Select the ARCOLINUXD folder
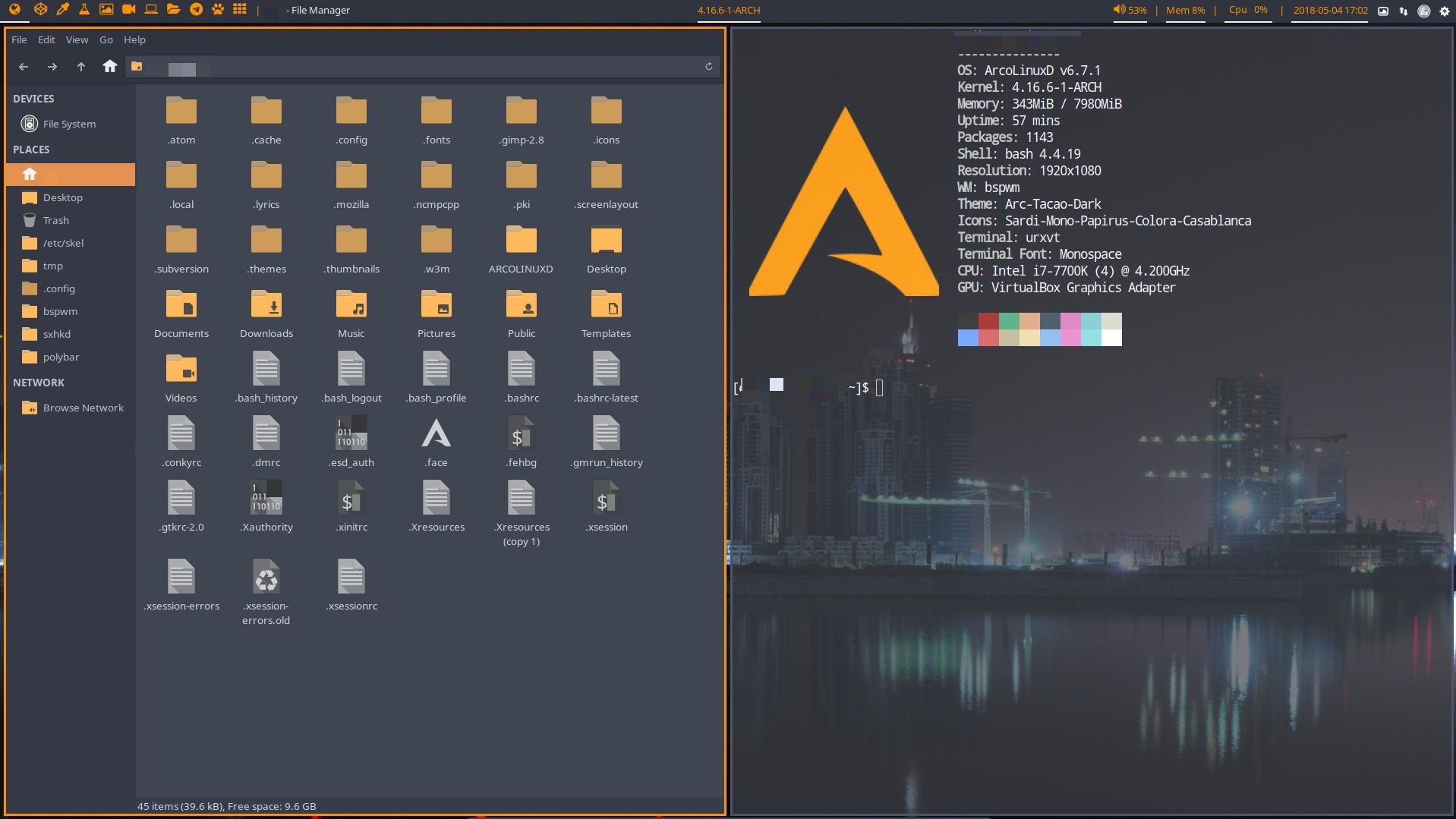1456x819 pixels. (x=522, y=250)
